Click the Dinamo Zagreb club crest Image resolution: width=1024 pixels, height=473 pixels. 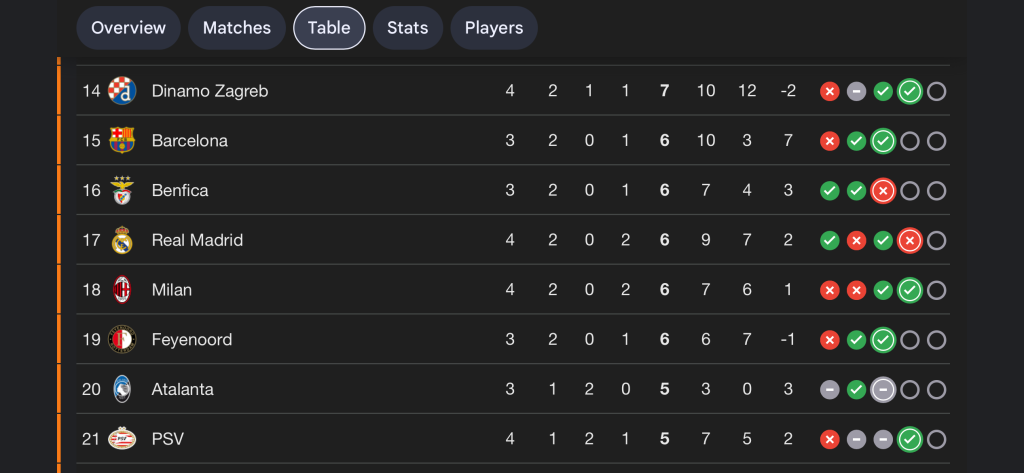pyautogui.click(x=122, y=91)
